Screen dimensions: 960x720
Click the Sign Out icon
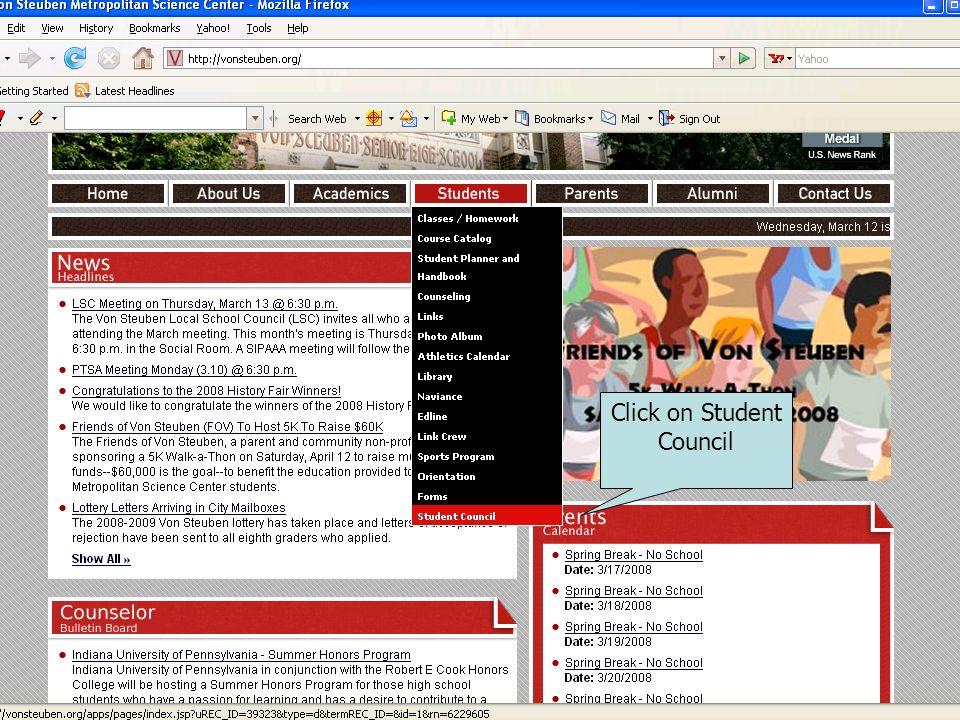tap(666, 118)
